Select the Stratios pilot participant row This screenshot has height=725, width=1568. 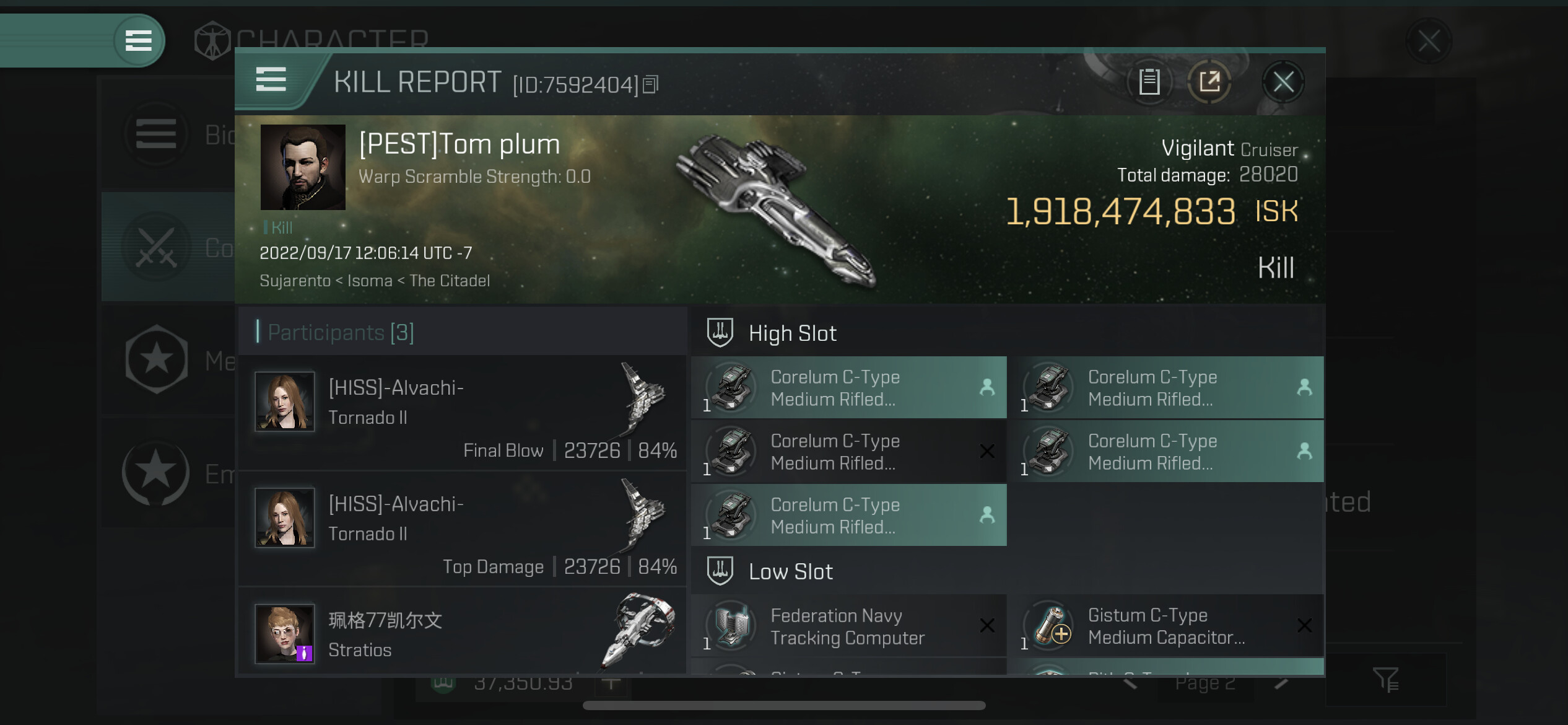coord(462,633)
